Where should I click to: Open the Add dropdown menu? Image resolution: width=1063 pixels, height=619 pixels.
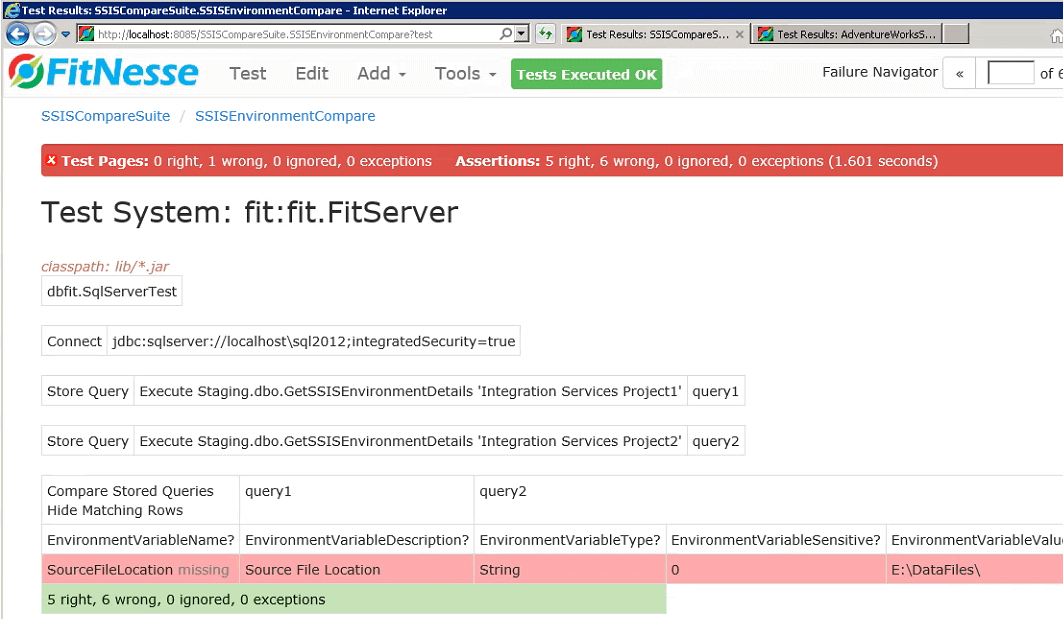pos(381,74)
